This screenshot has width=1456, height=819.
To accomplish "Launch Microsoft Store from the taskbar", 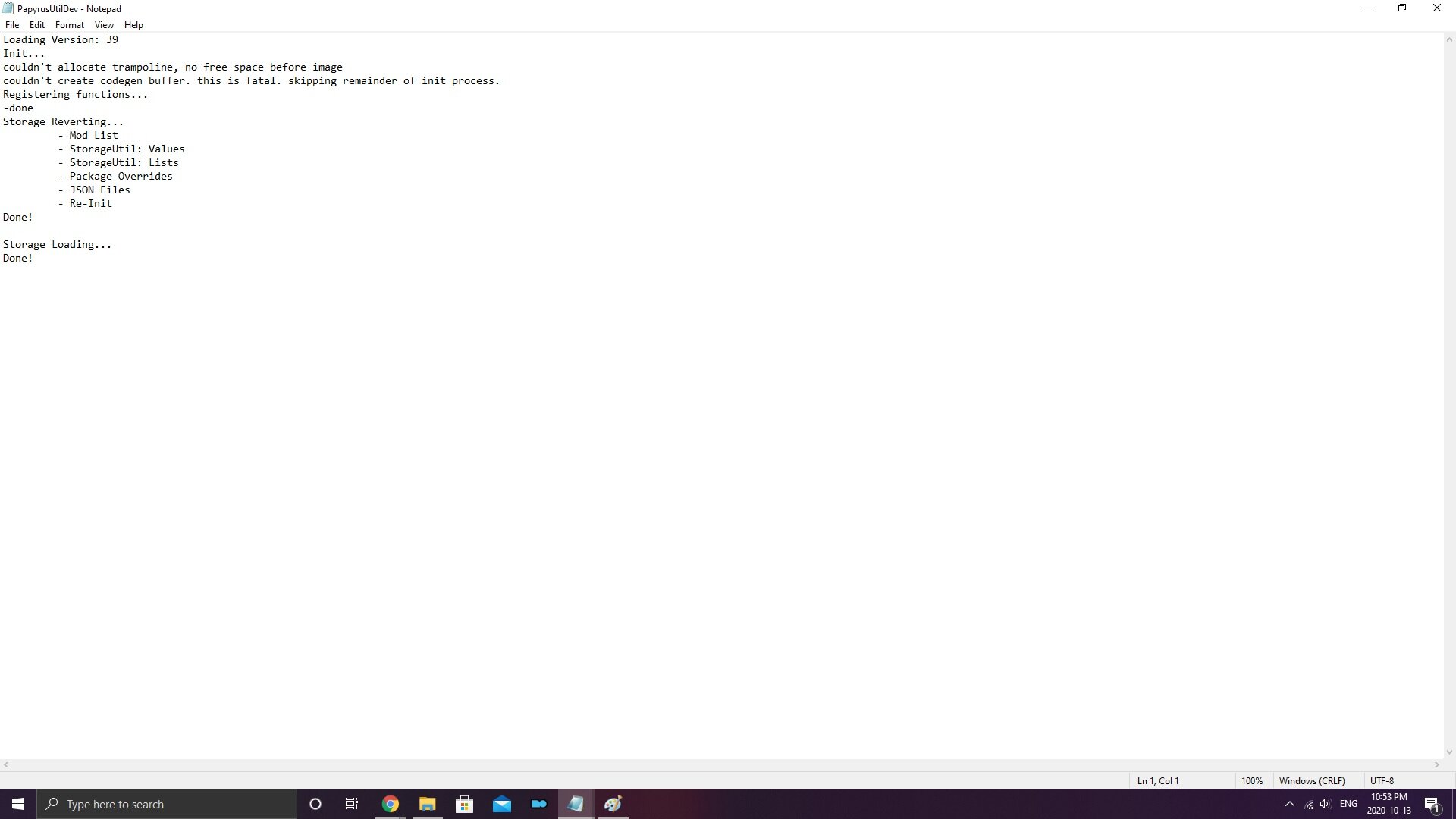I will click(464, 804).
